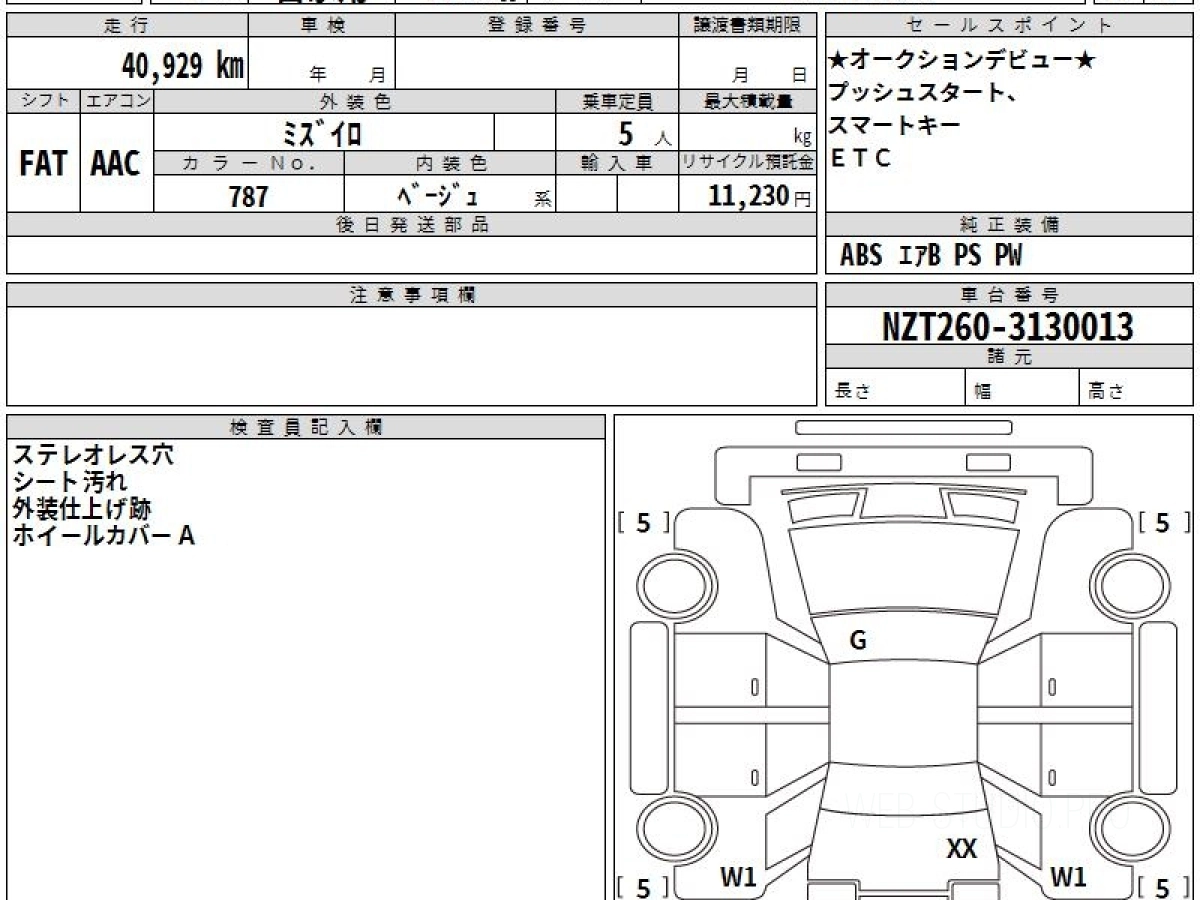Select the seating capacity 5 人 value

[x=643, y=133]
